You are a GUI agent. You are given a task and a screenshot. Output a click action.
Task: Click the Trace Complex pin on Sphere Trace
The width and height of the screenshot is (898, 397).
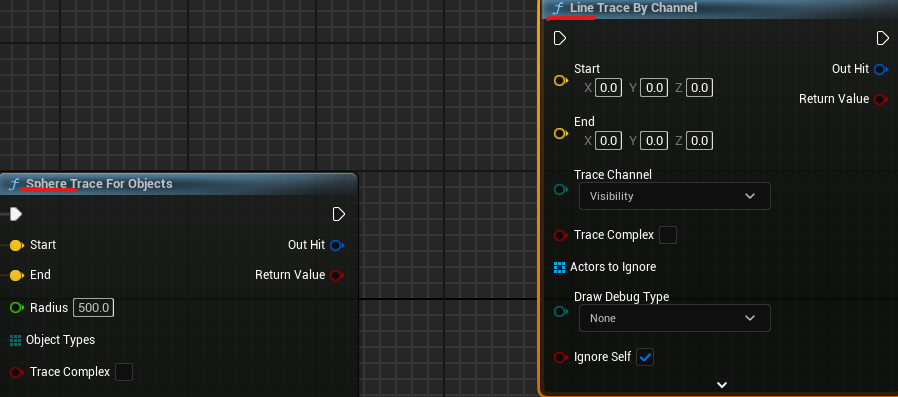click(x=17, y=372)
